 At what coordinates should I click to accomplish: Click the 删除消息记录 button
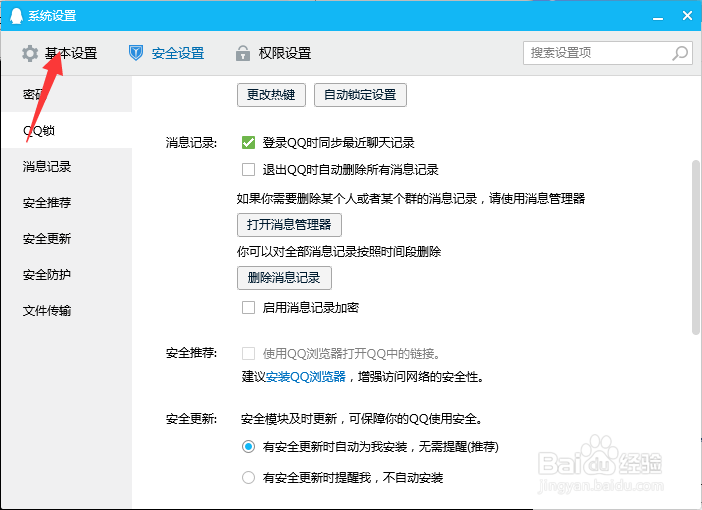[284, 278]
